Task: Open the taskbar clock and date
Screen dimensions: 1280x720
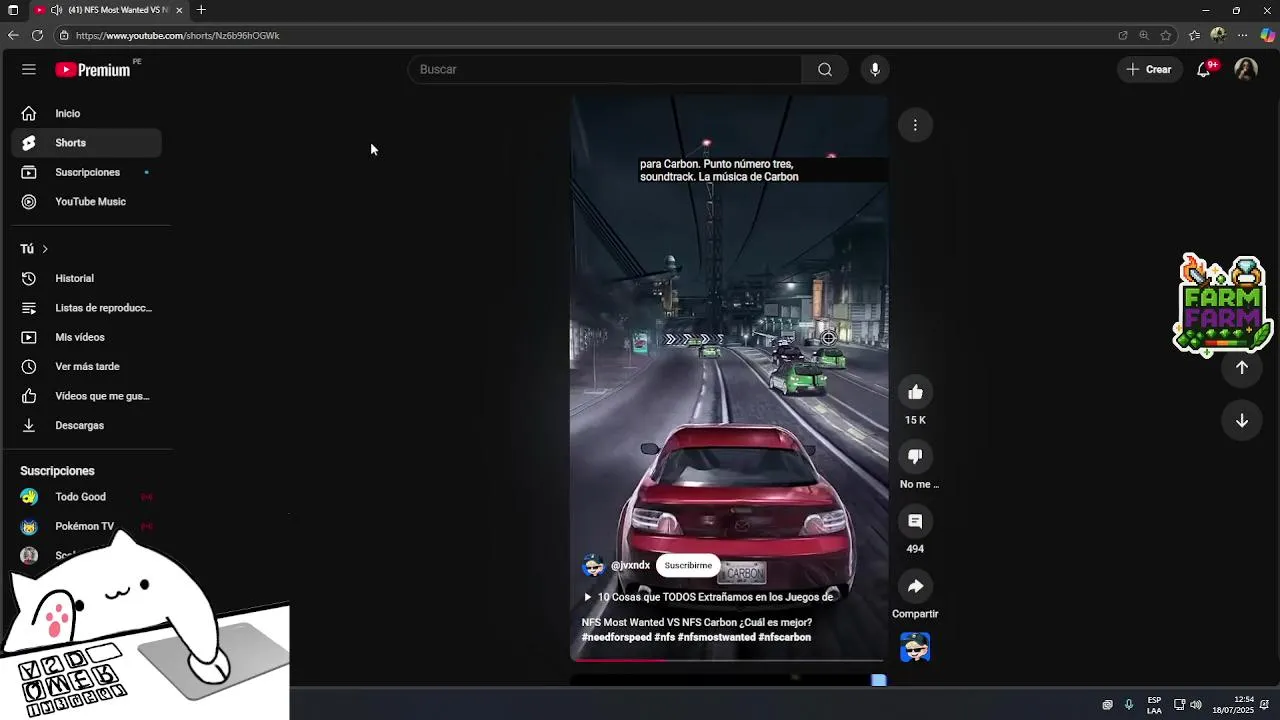Action: click(x=1233, y=705)
